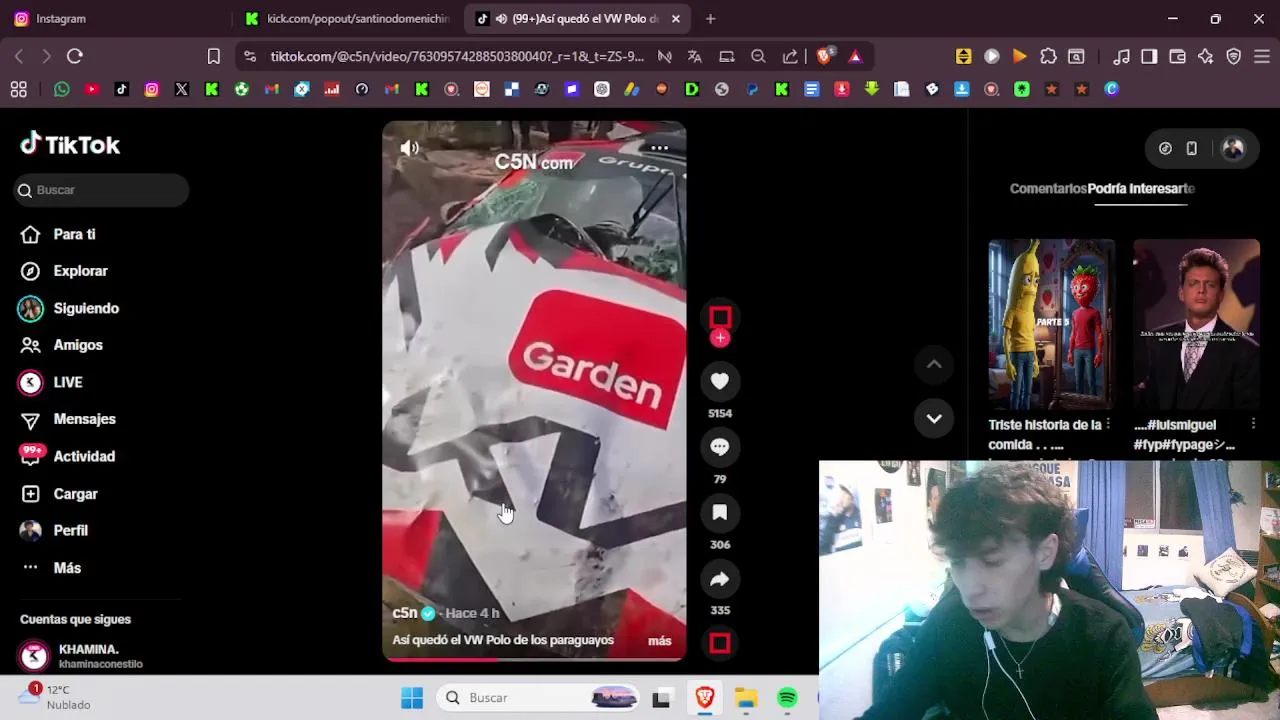This screenshot has width=1280, height=720.
Task: Go to next video with down chevron
Action: (x=934, y=419)
